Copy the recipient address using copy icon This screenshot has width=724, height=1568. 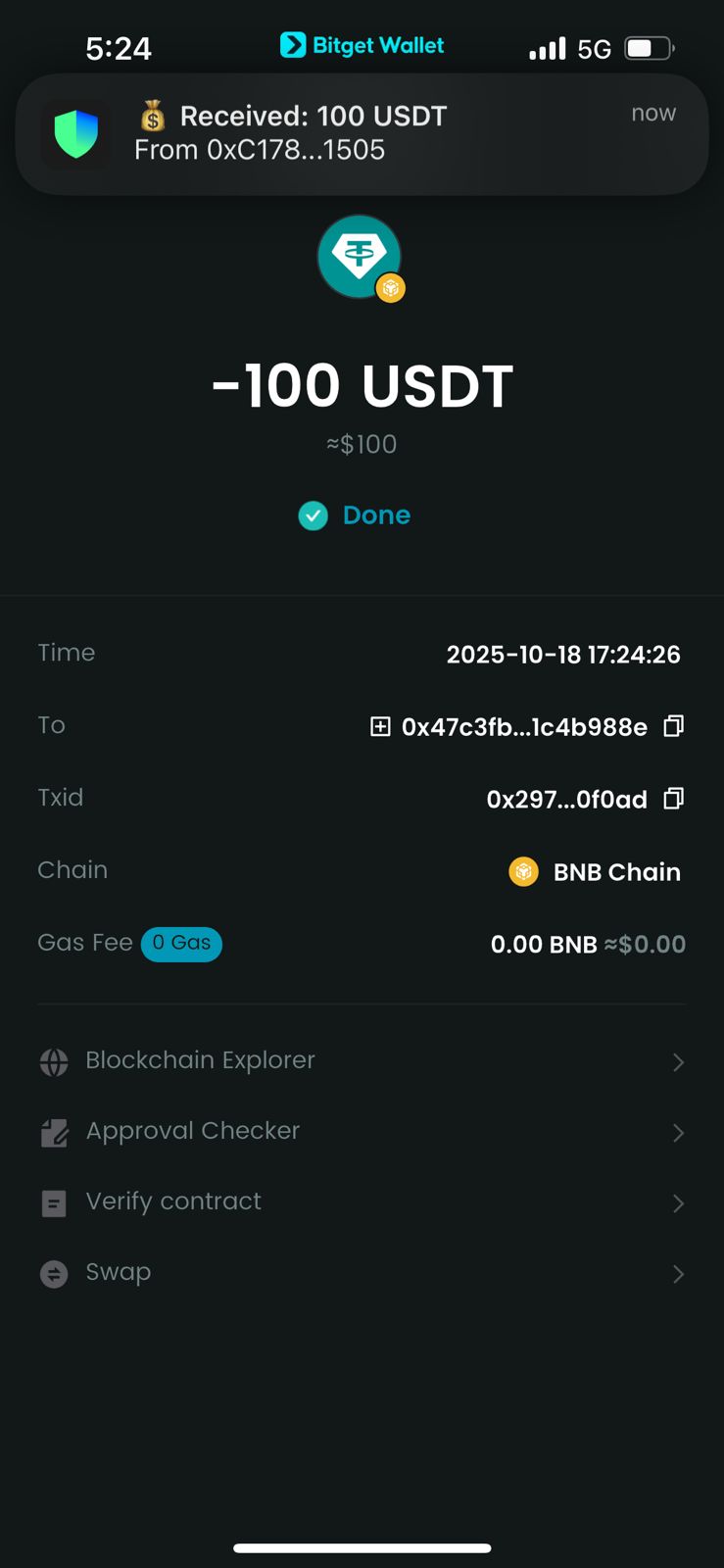(x=673, y=726)
